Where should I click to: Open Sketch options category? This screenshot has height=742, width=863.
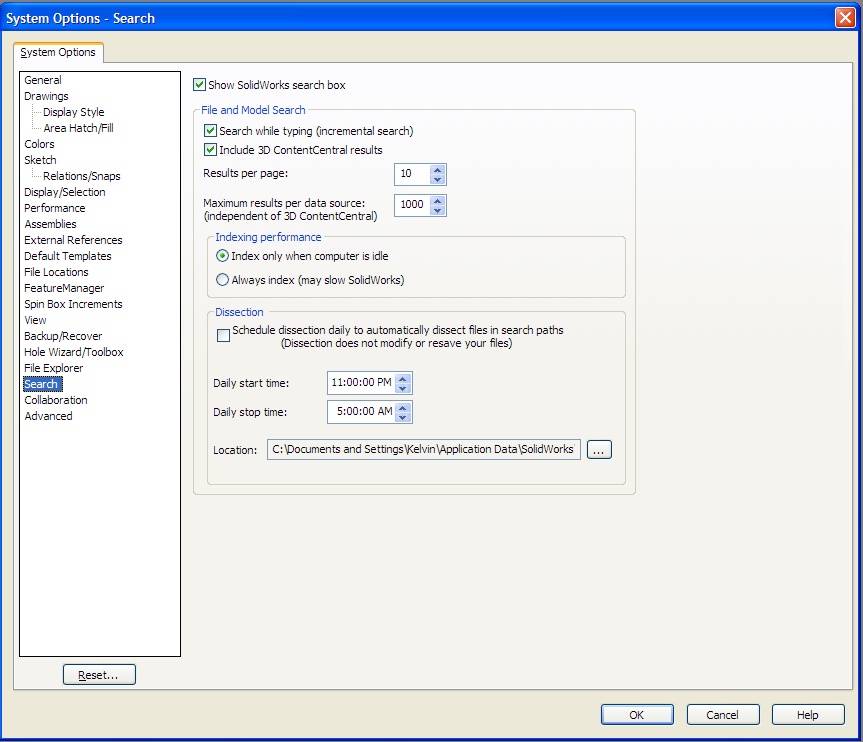pyautogui.click(x=40, y=160)
